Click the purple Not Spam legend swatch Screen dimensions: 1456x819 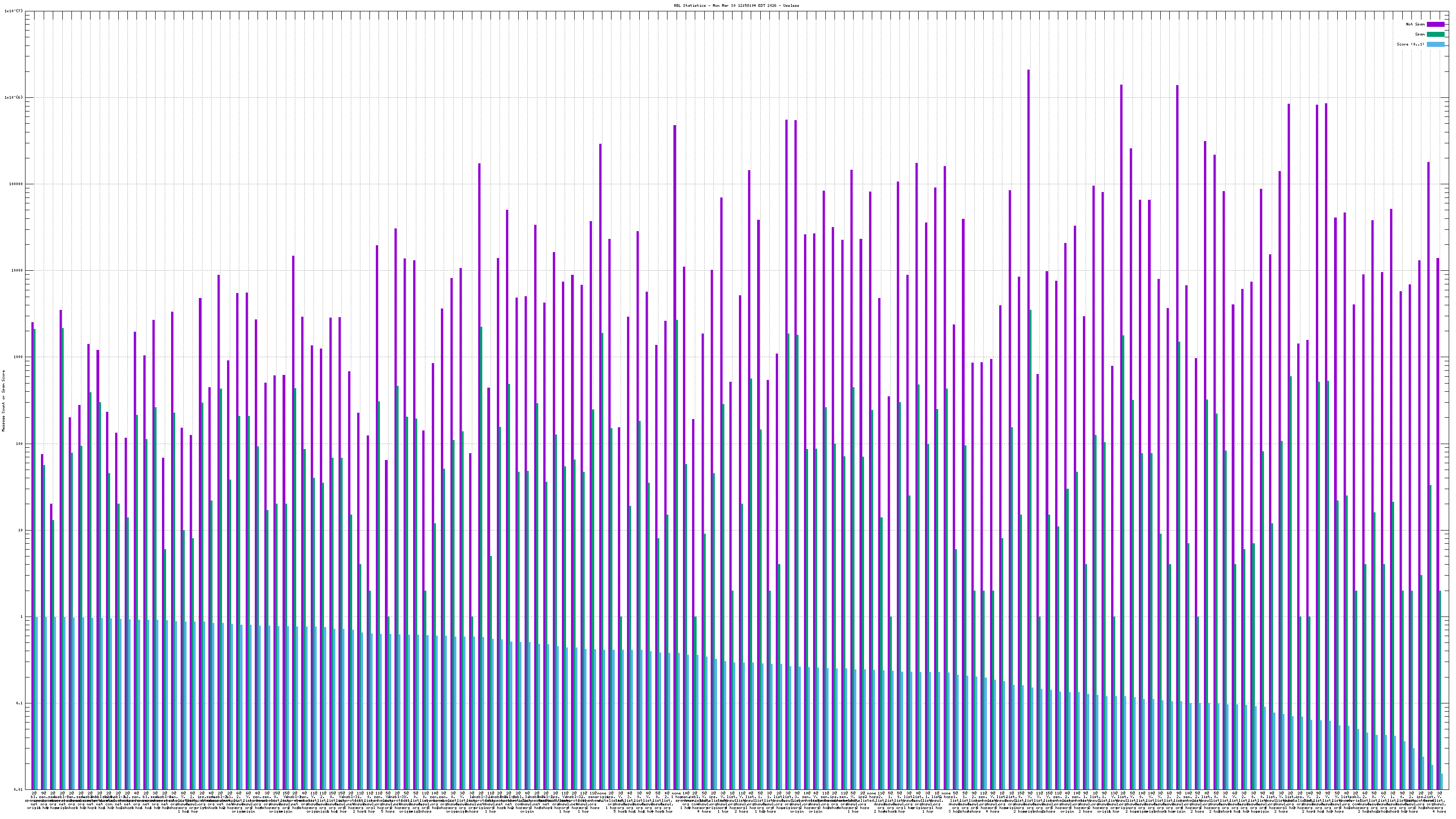1435,24
